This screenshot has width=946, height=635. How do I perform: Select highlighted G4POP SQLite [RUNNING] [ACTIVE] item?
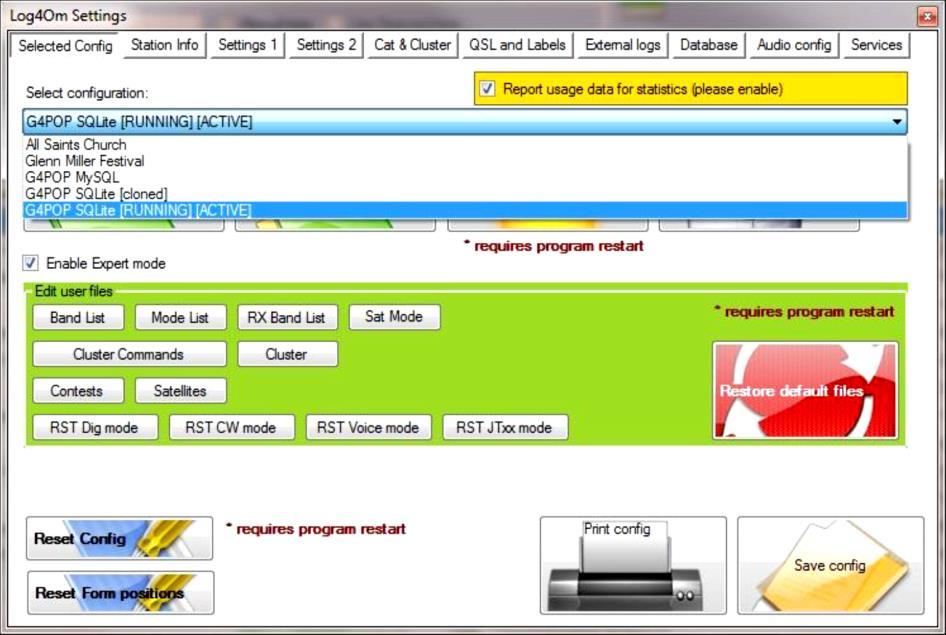[x=465, y=210]
